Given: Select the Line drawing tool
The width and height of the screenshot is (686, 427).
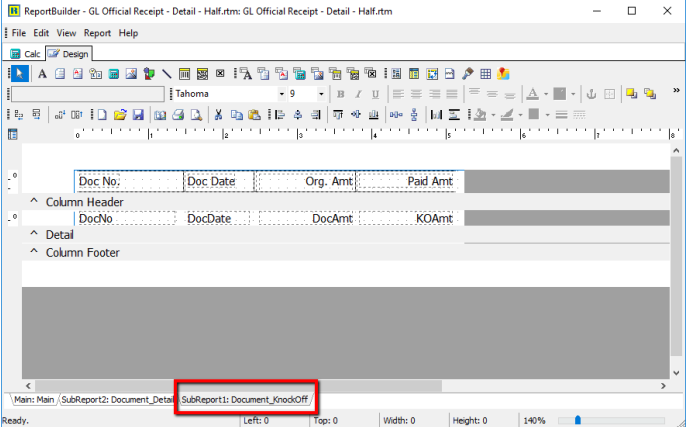Looking at the screenshot, I should coord(166,73).
